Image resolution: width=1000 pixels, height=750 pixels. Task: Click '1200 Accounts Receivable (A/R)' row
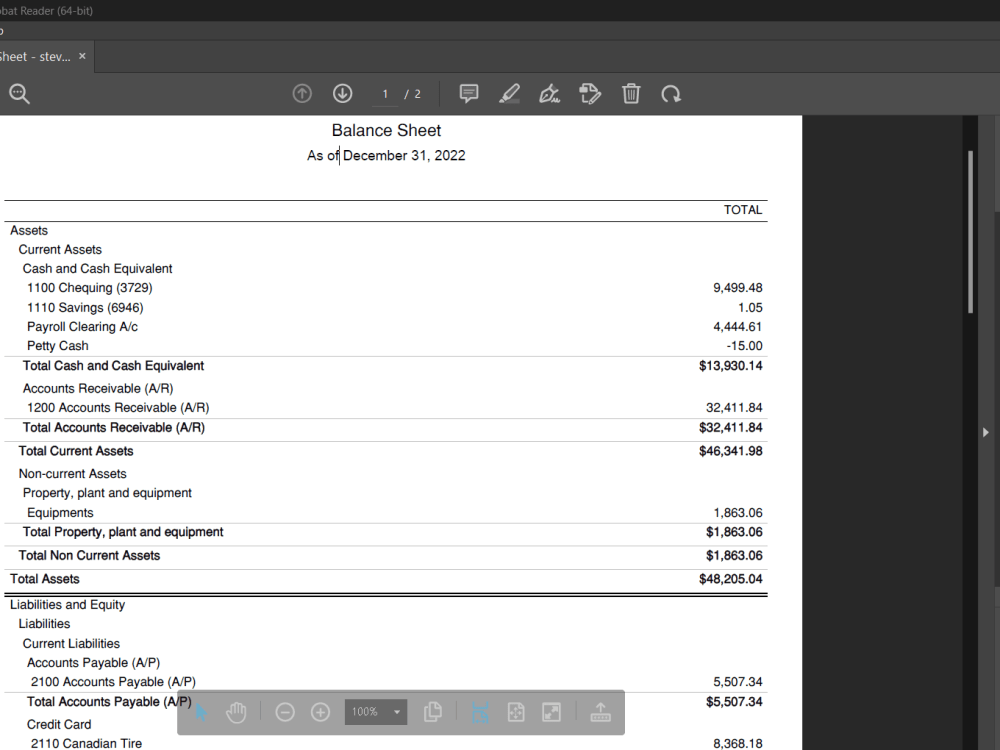pos(386,408)
